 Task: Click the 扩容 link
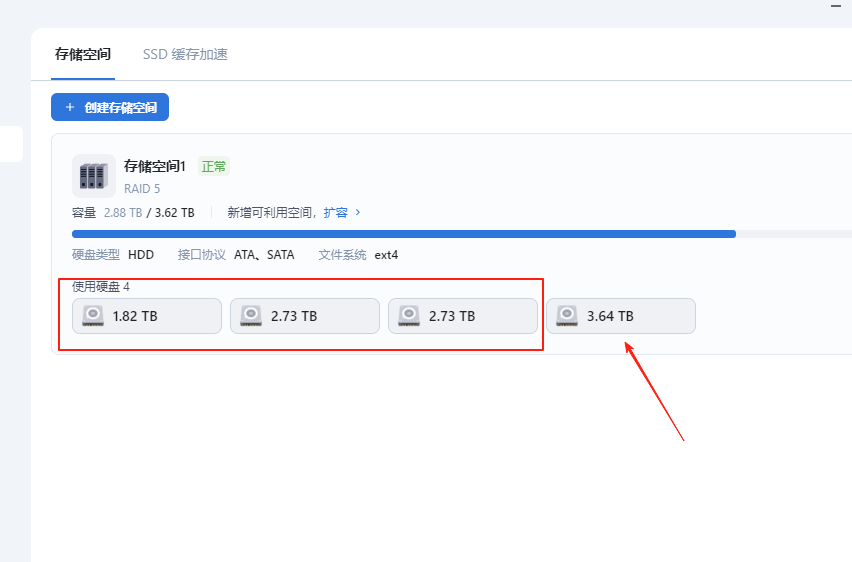coord(335,213)
